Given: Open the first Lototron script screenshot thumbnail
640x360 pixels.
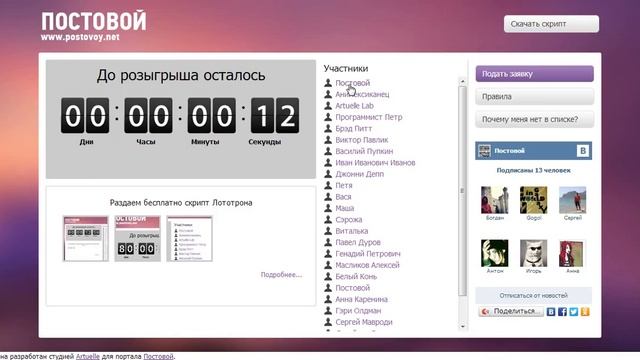Looking at the screenshot, I should click(86, 239).
